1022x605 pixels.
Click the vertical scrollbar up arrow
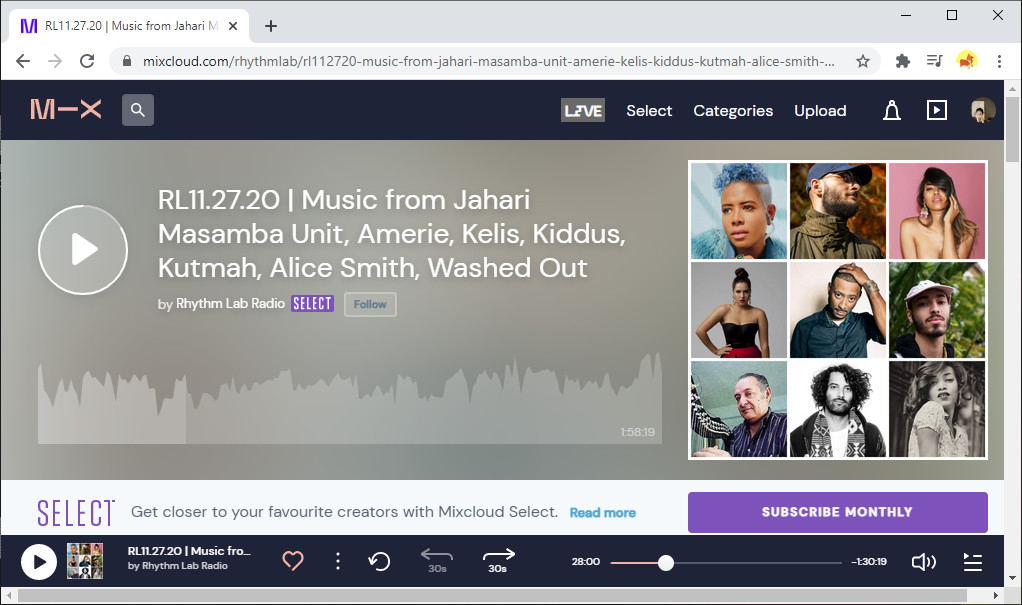[1012, 89]
